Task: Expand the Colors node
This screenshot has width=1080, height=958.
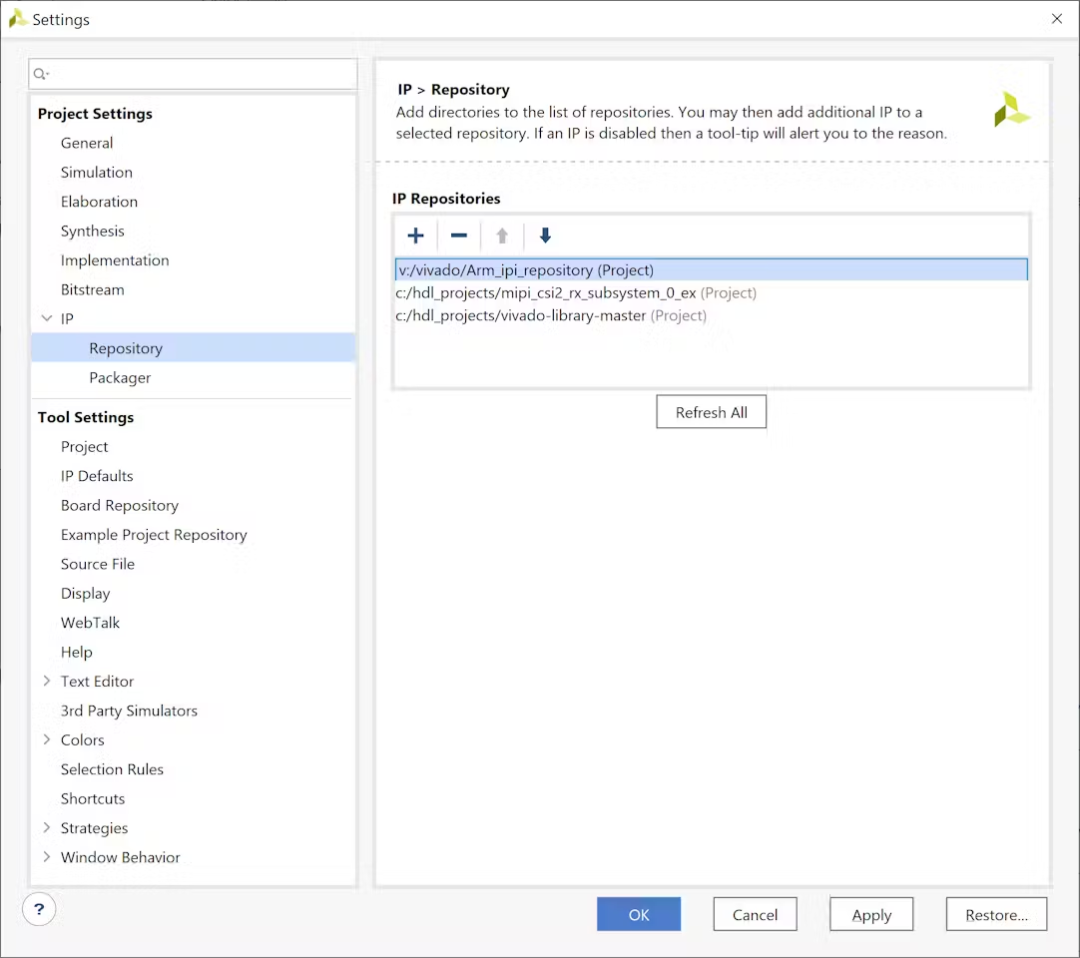Action: coord(47,740)
